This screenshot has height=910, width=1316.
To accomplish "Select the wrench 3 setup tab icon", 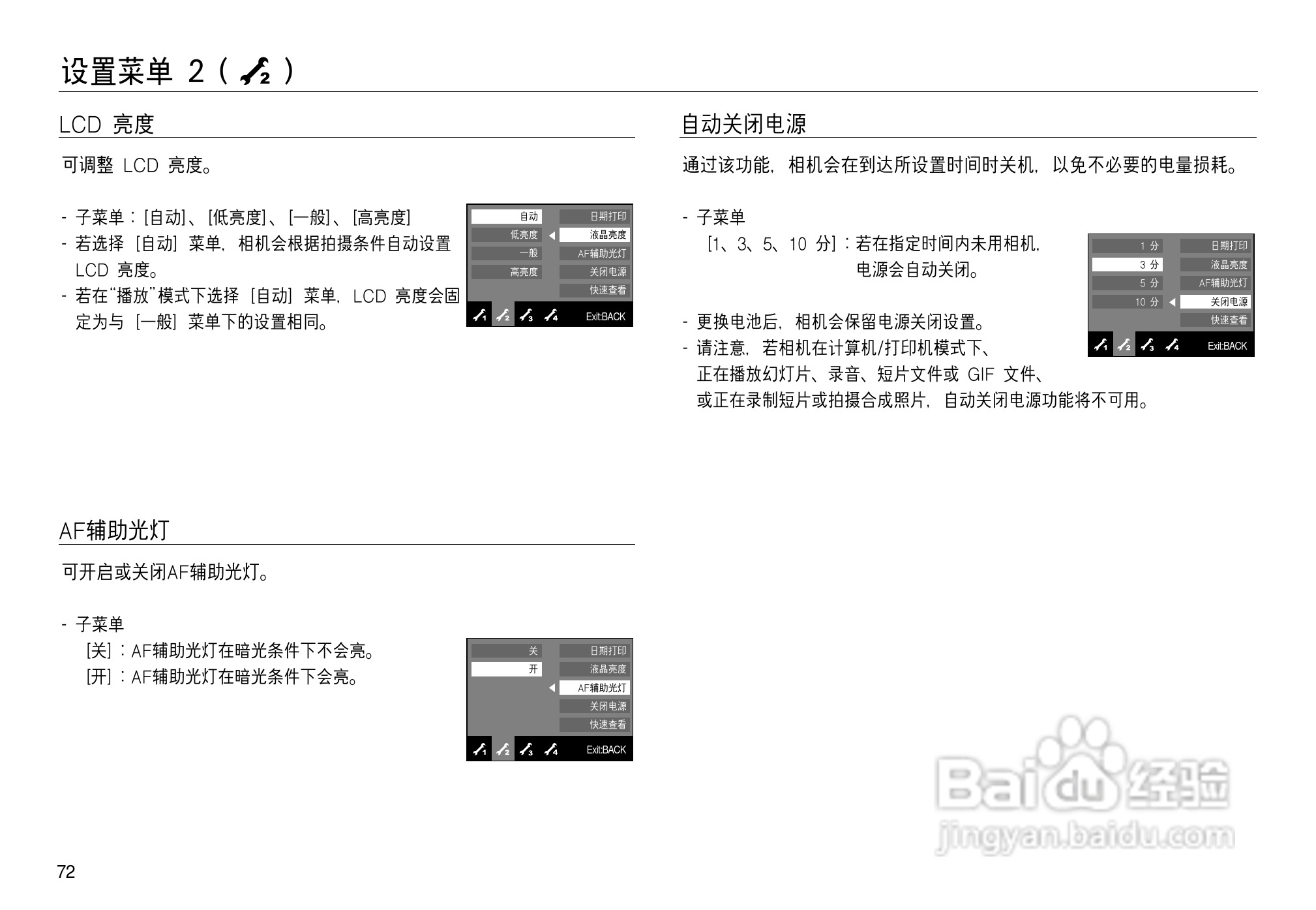I will pyautogui.click(x=528, y=315).
